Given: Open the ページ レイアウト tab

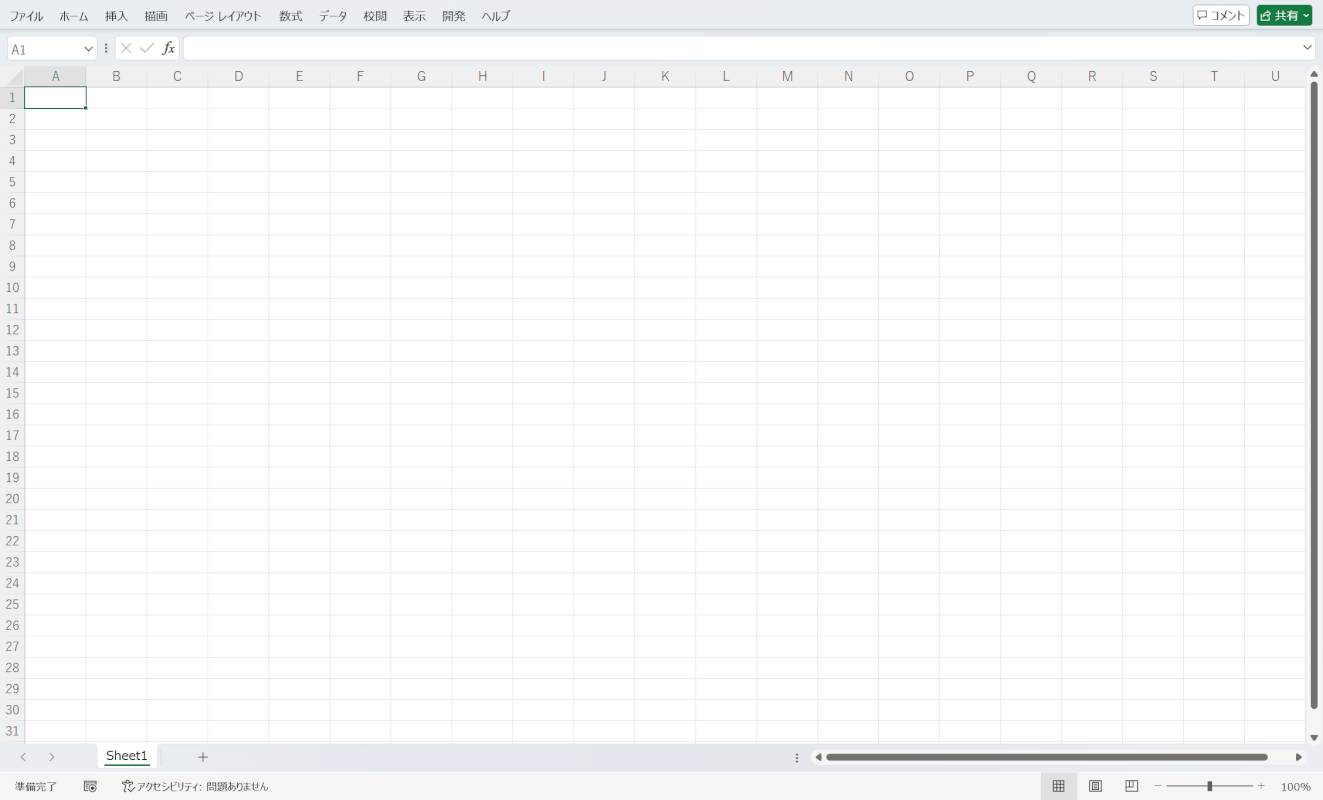Looking at the screenshot, I should (x=223, y=16).
